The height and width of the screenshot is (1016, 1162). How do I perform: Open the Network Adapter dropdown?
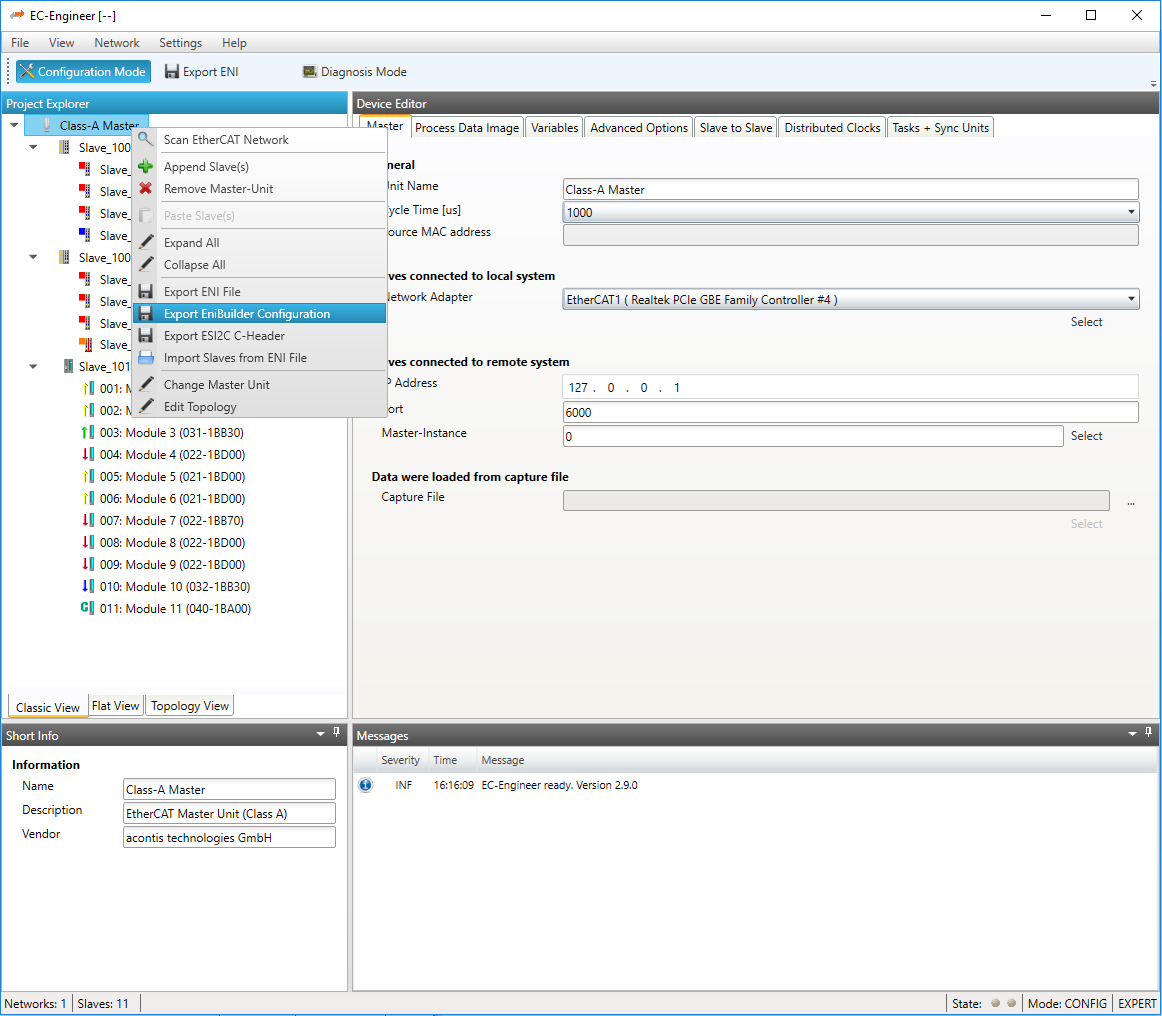[x=1131, y=299]
